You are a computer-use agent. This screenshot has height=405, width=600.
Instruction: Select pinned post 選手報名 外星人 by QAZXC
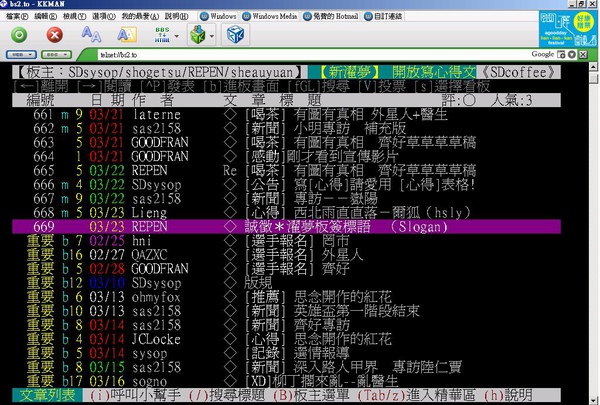(x=287, y=255)
